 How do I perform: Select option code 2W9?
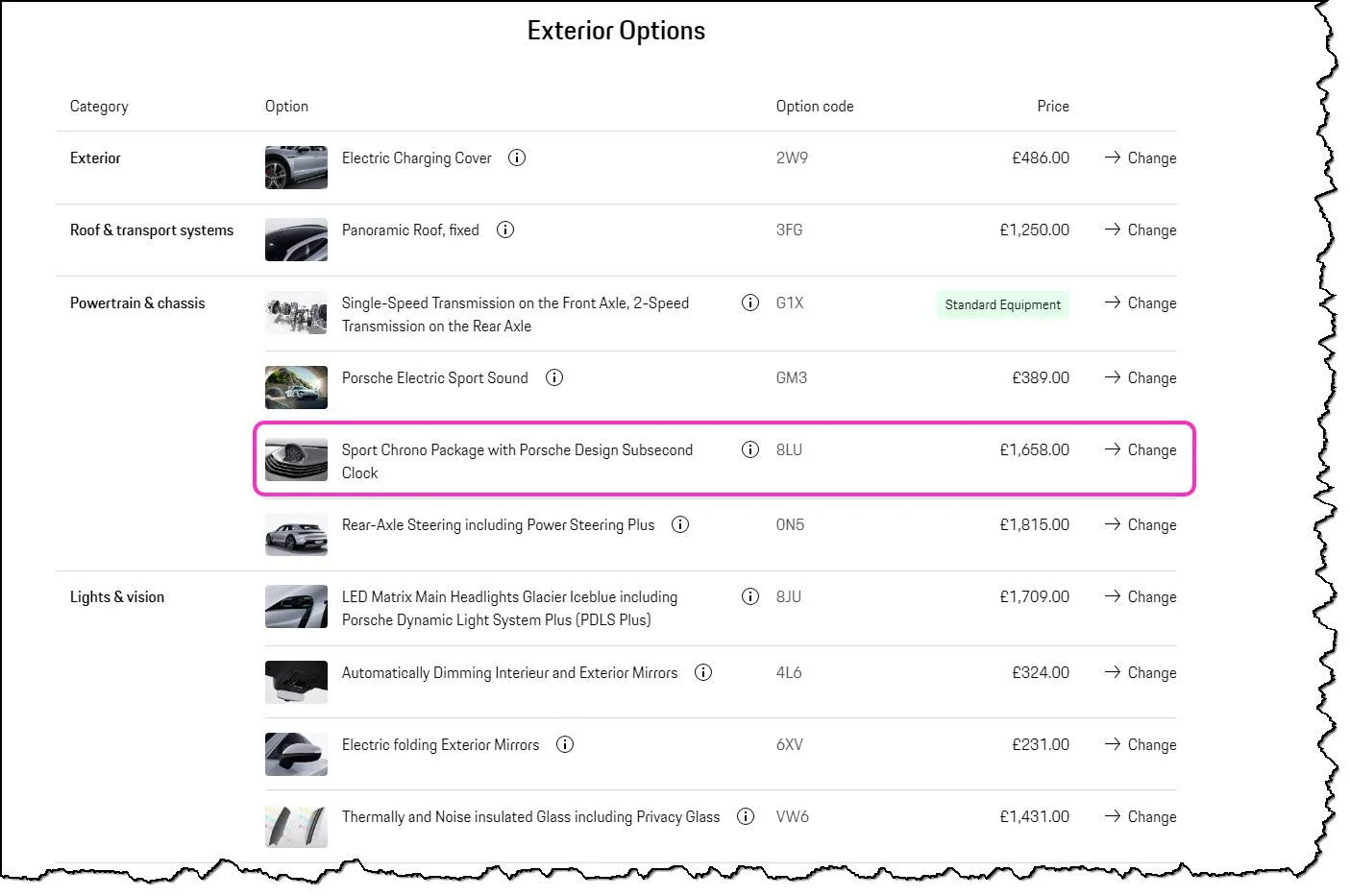[792, 157]
